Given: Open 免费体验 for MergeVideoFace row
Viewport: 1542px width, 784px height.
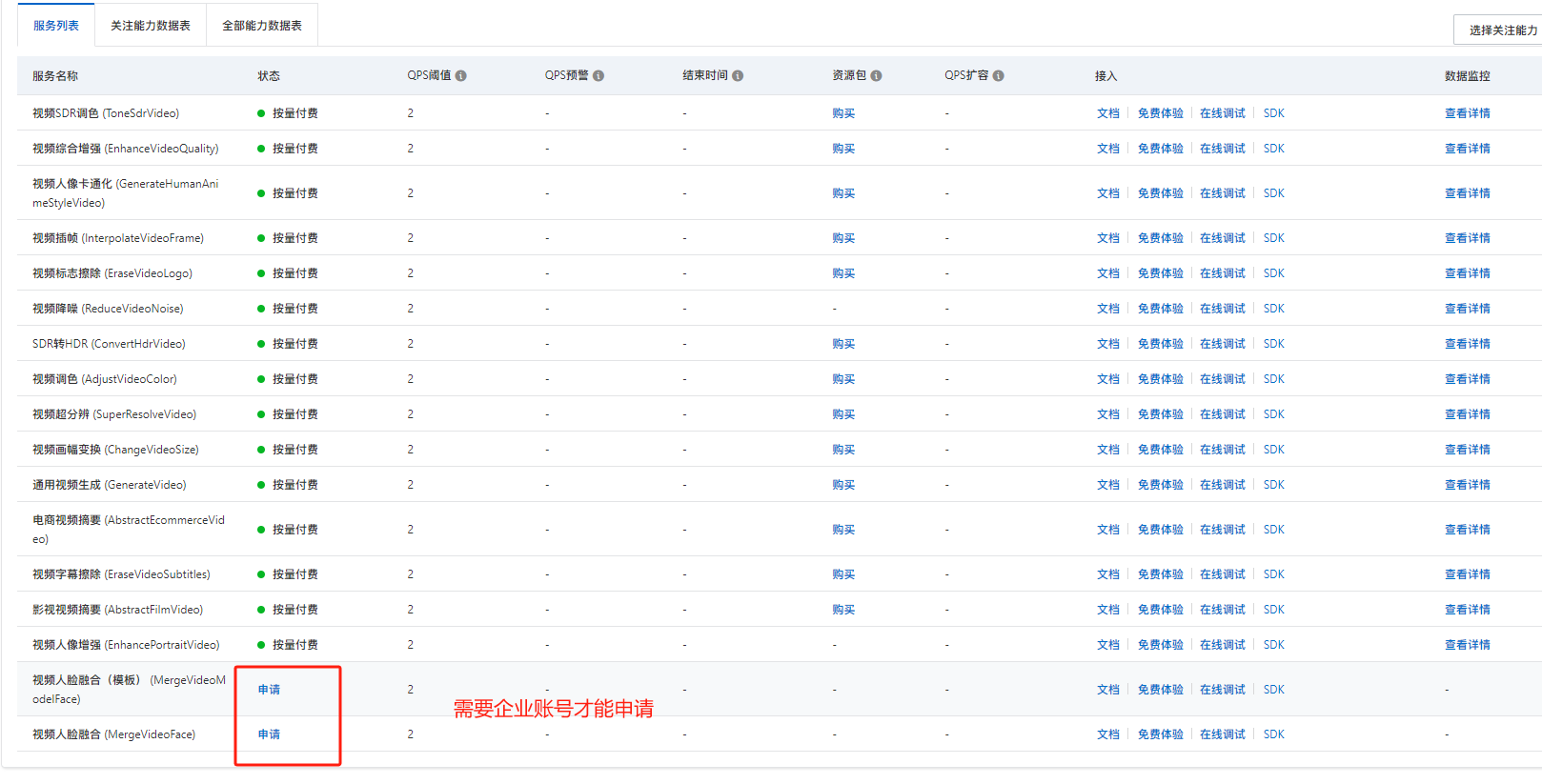Looking at the screenshot, I should 1161,734.
